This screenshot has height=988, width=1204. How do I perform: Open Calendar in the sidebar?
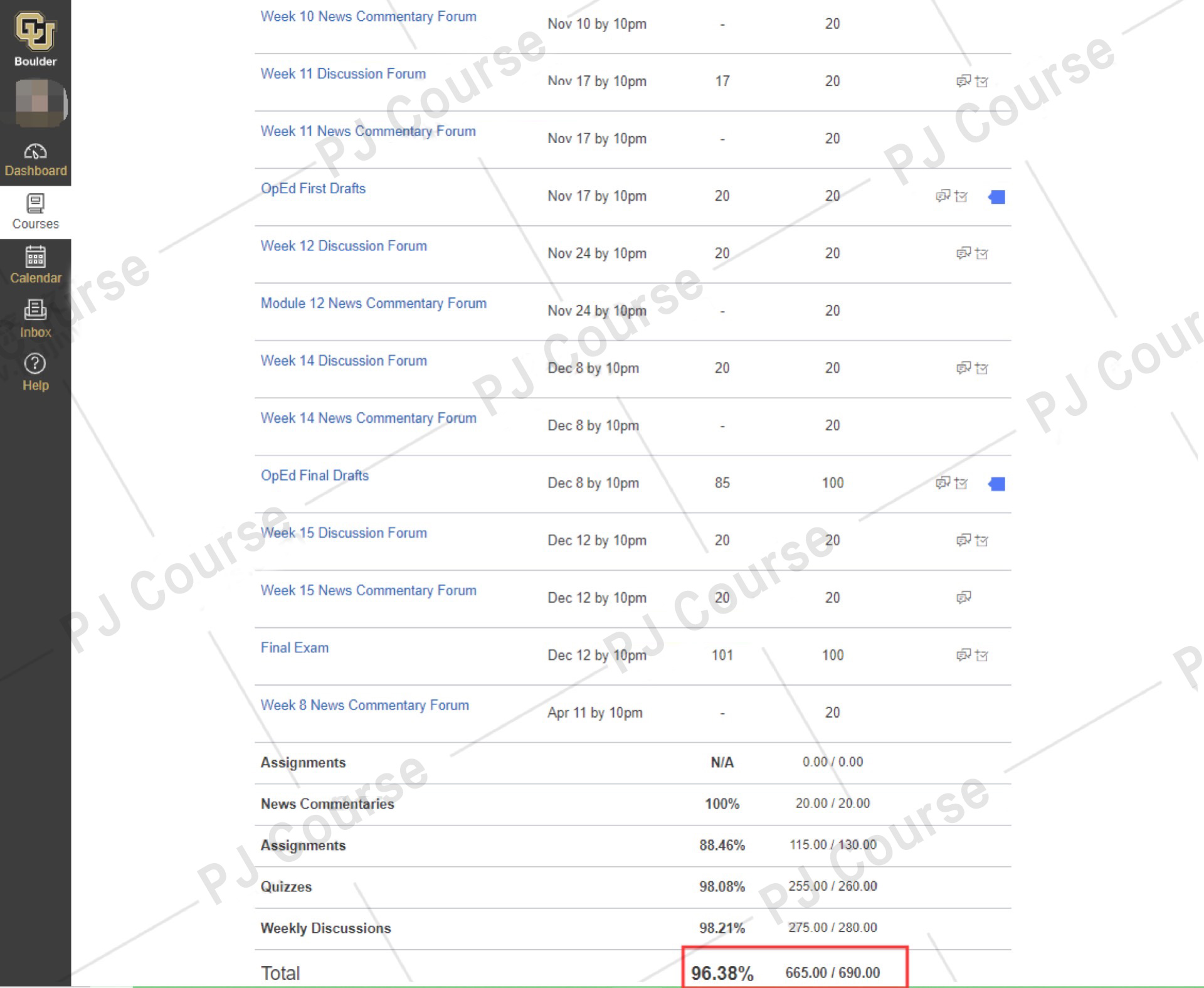click(35, 266)
